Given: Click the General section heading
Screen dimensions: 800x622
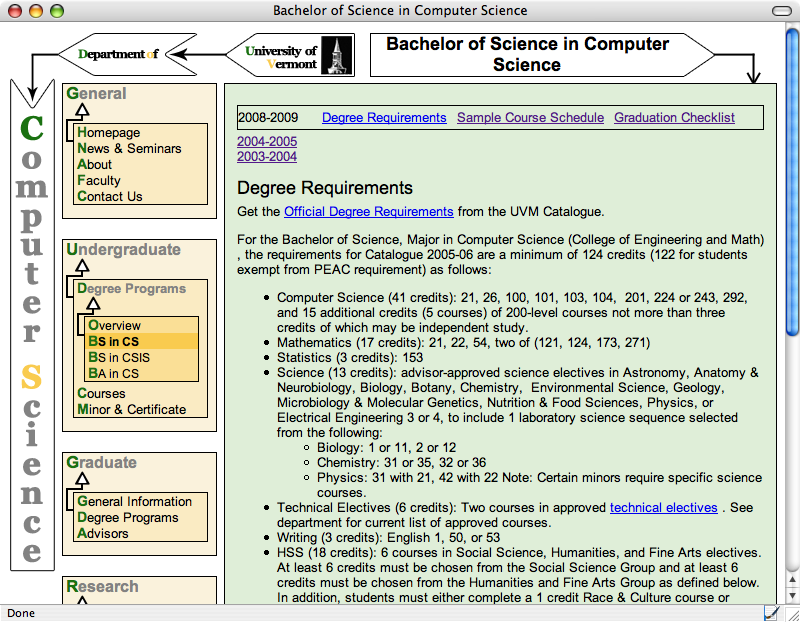Looking at the screenshot, I should (96, 93).
